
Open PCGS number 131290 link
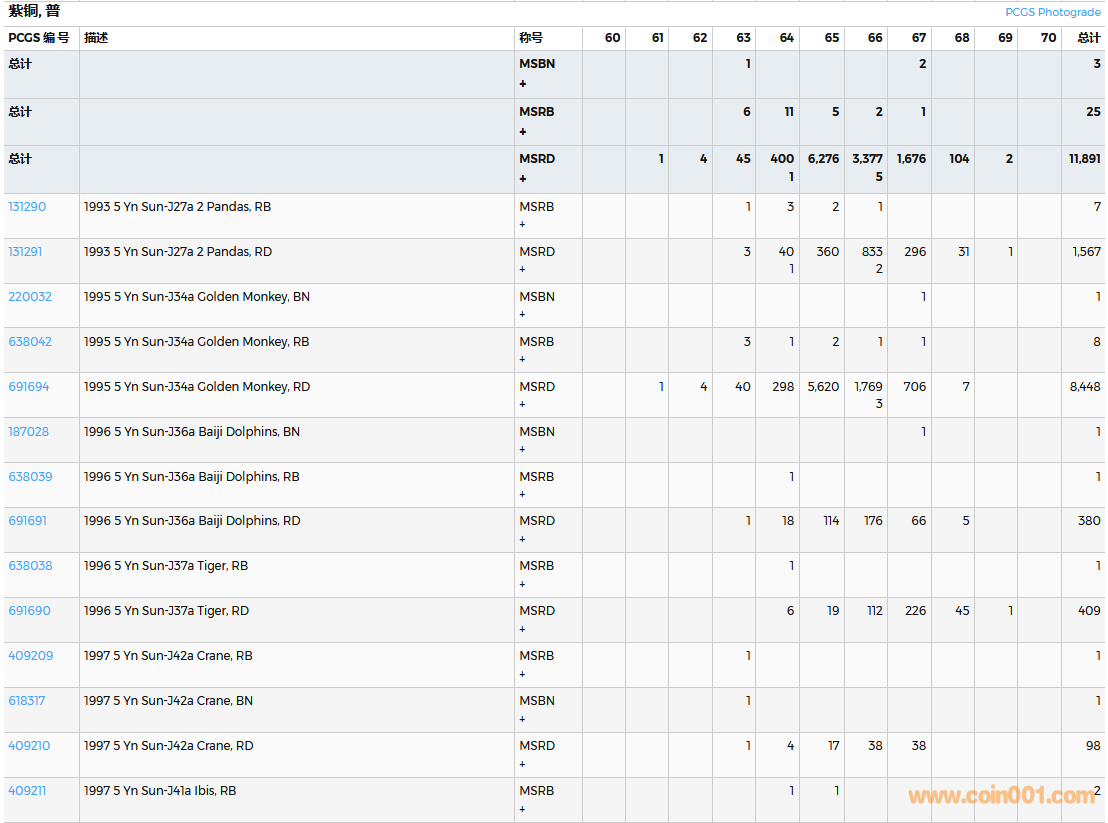pos(27,207)
